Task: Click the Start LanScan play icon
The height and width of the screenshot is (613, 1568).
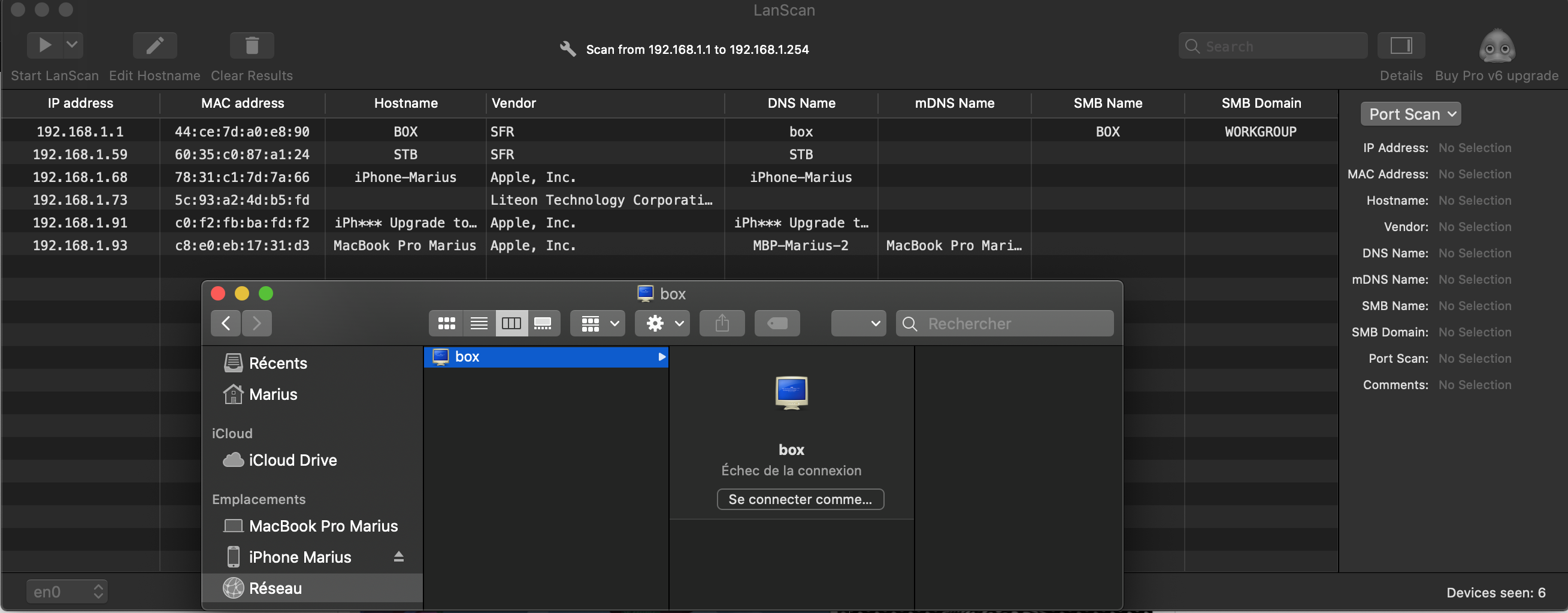Action: 44,45
